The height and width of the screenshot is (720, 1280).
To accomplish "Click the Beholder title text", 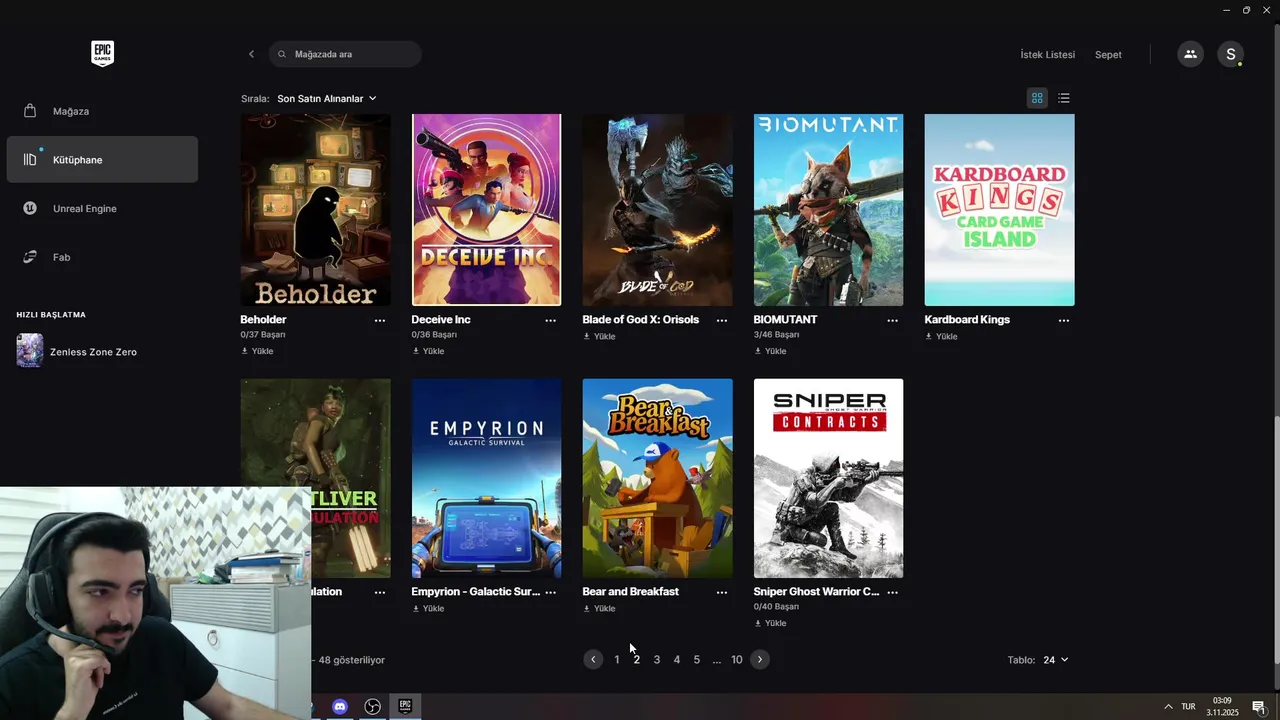I will 263,320.
